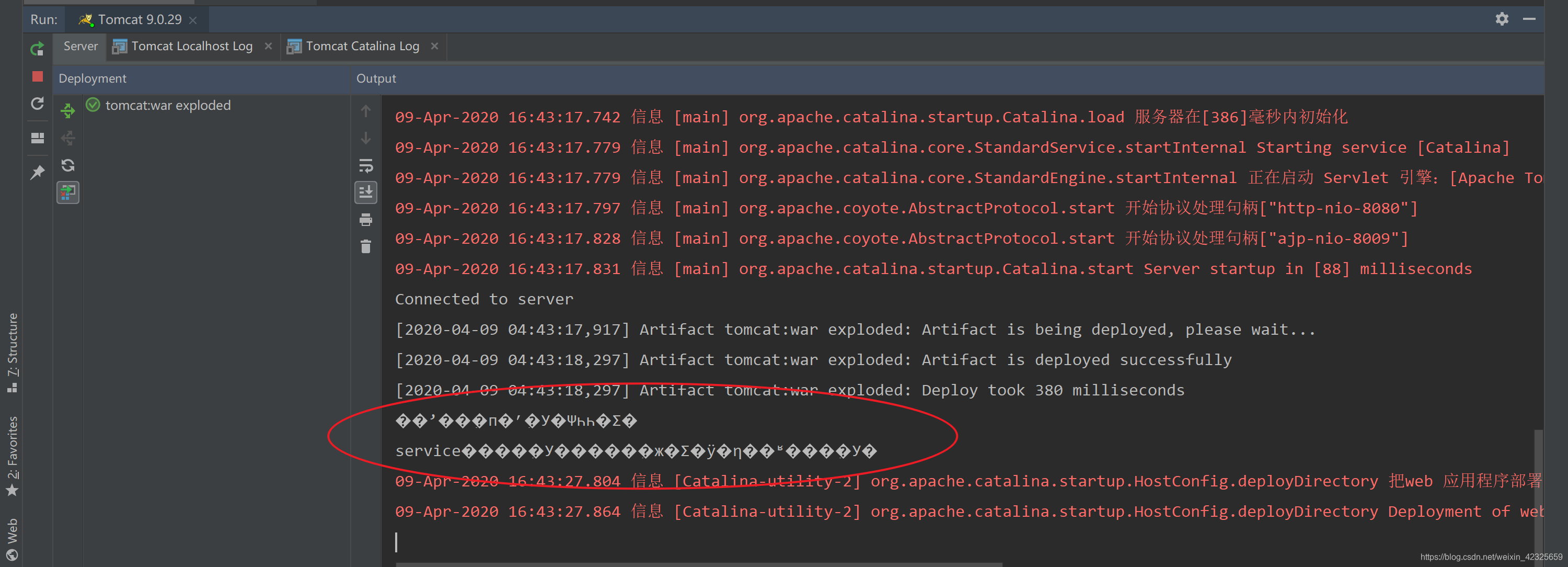Click the 'Server startup in [88] milliseconds' line
Screen dimensions: 1568x567
coord(933,268)
